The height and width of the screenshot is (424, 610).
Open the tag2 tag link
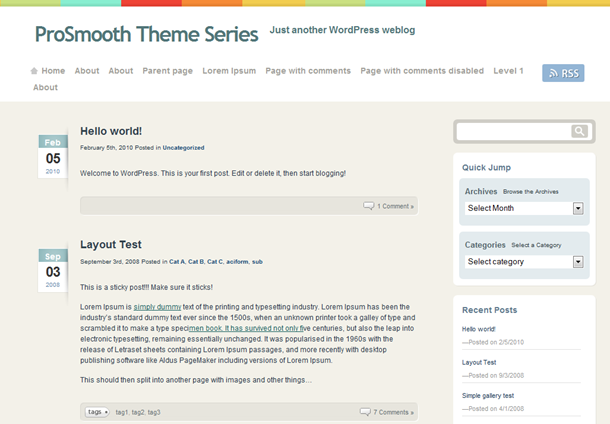tap(138, 412)
